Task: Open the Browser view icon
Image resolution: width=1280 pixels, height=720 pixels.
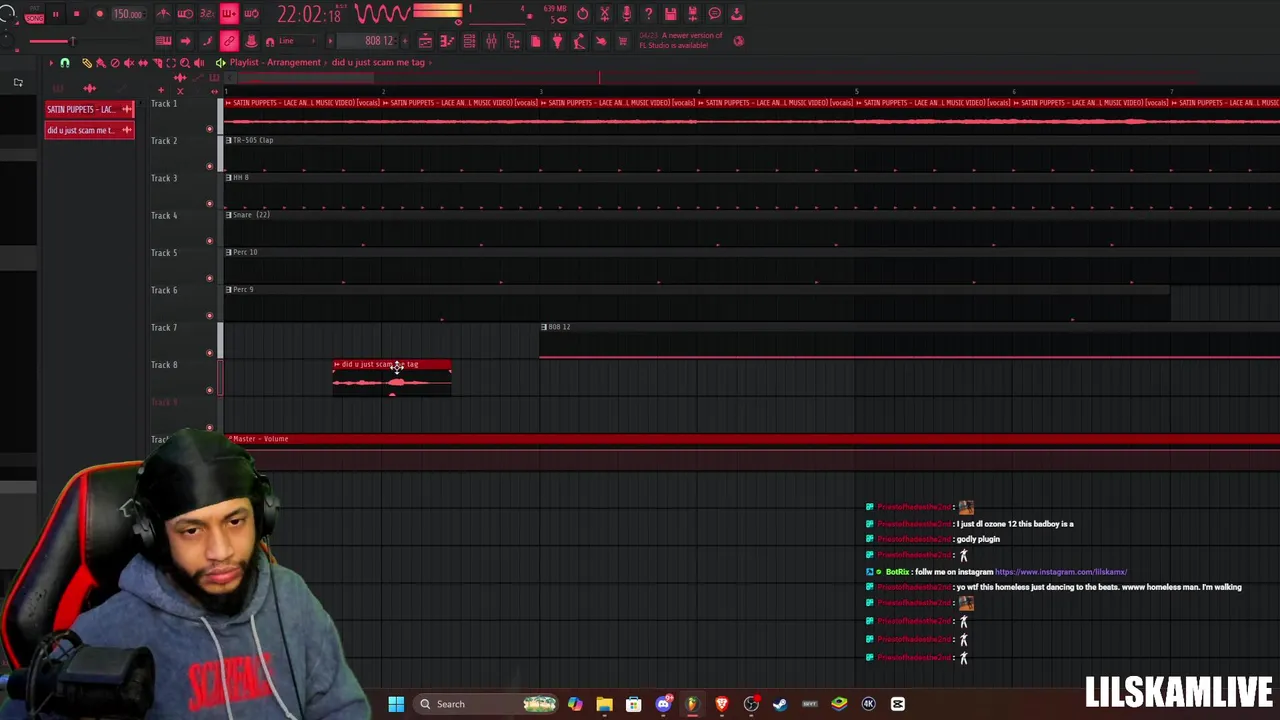Action: click(x=513, y=41)
